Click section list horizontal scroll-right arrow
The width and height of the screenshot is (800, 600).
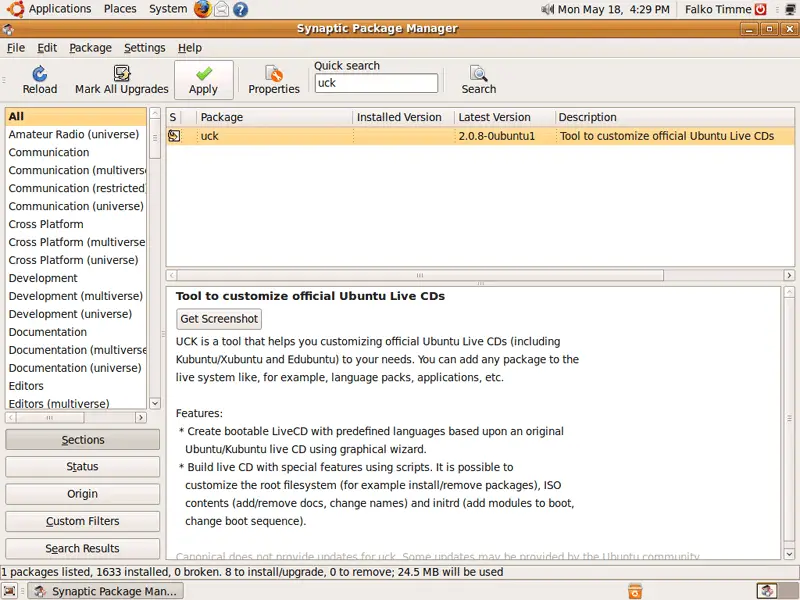tap(140, 417)
